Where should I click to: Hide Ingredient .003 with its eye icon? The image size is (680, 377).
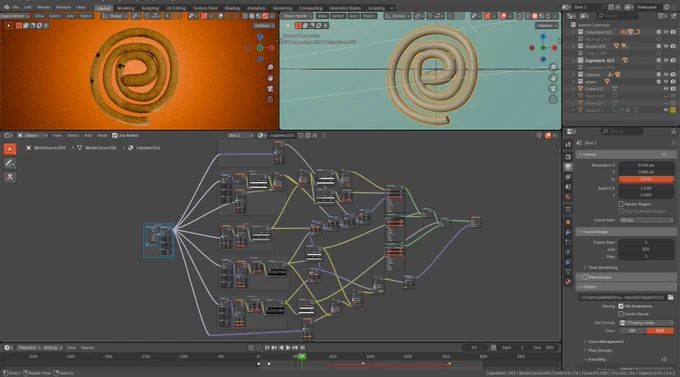coord(666,60)
